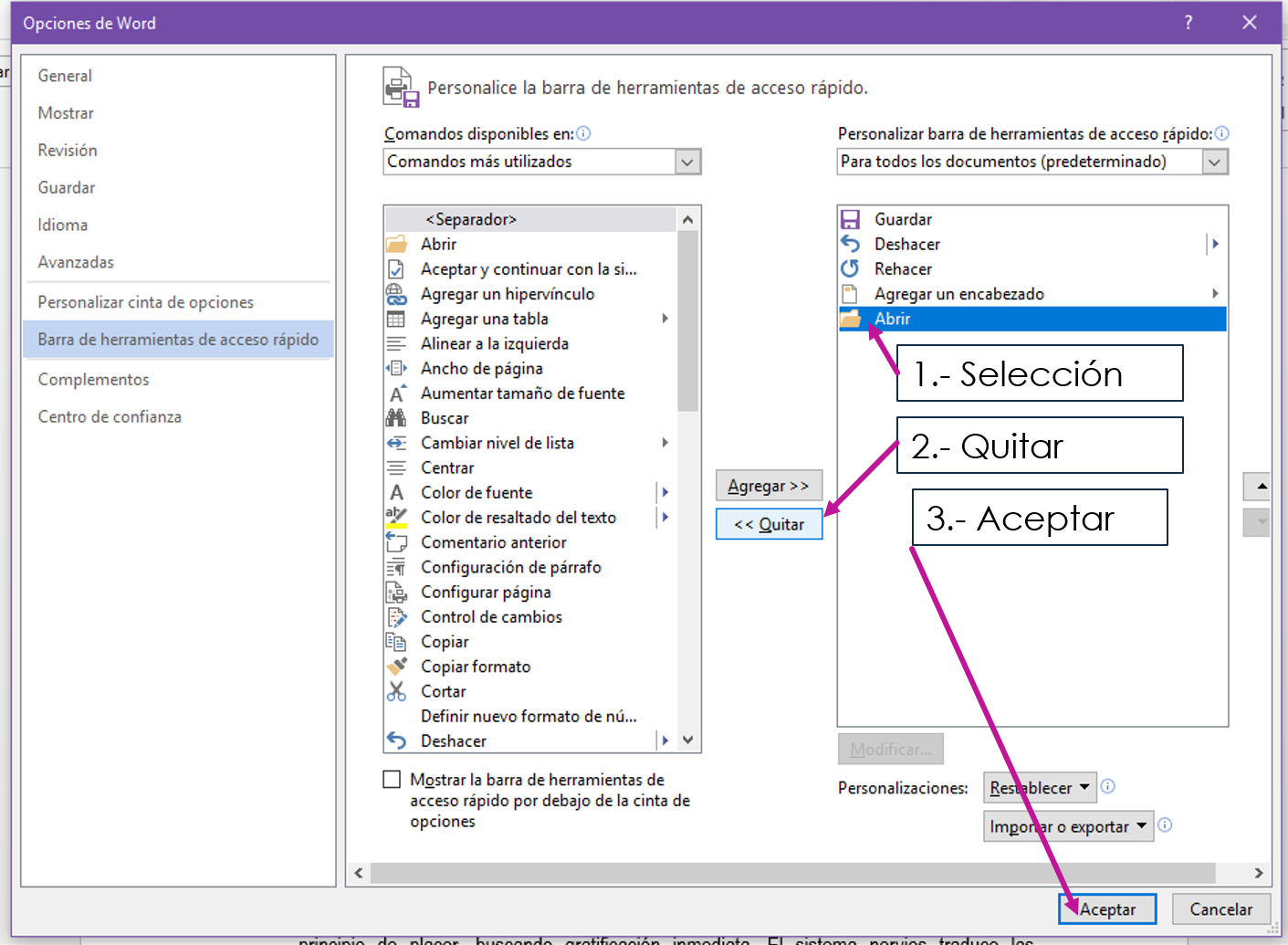The width and height of the screenshot is (1288, 945).
Task: Click the Buscar binoculars icon
Action: pos(398,417)
